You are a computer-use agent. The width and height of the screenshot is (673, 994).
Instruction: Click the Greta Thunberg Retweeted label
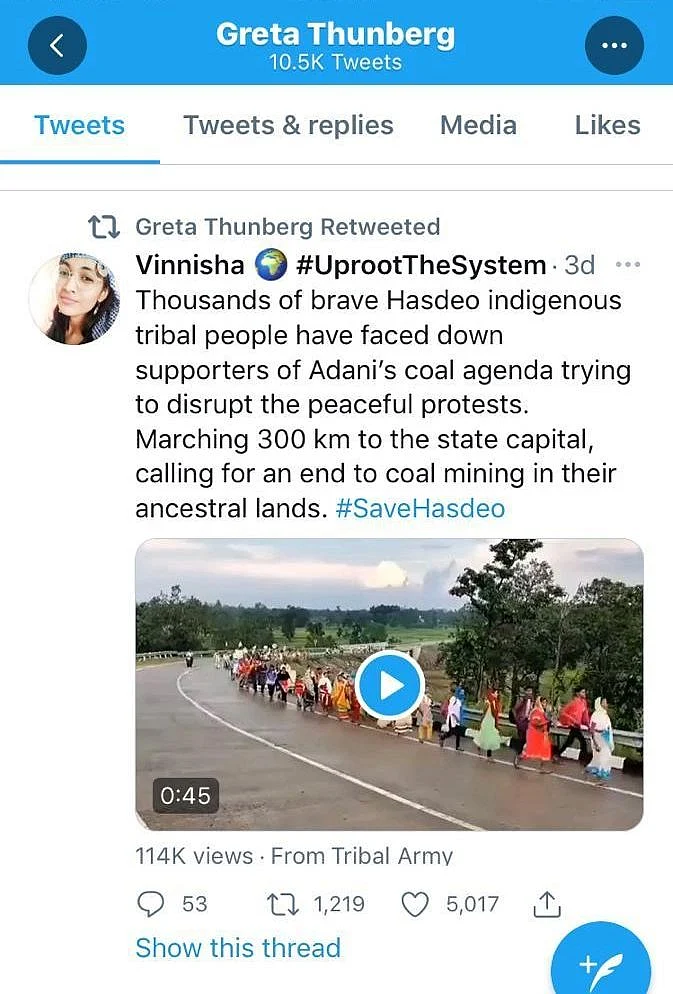tap(288, 226)
